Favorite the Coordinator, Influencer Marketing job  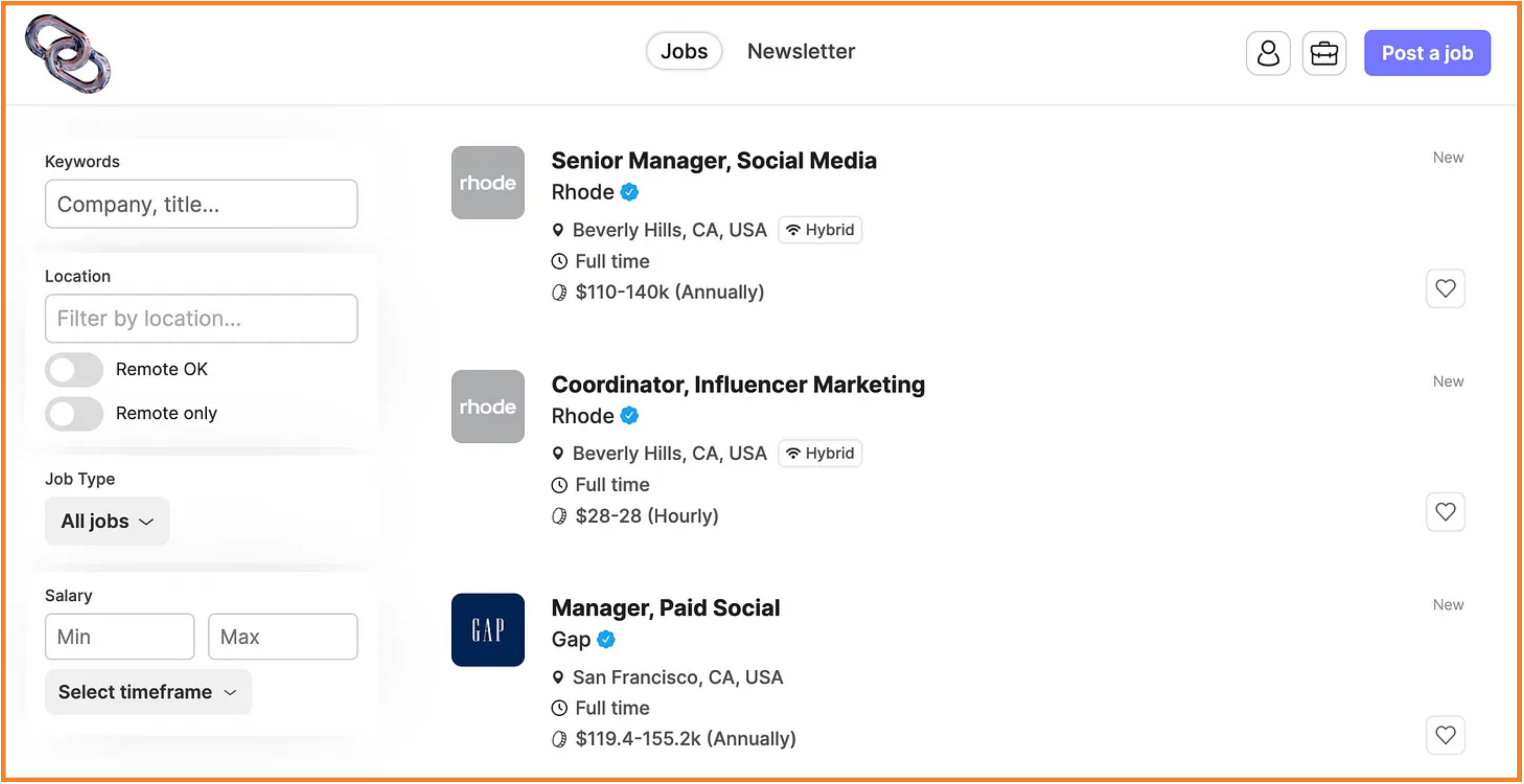pos(1445,512)
